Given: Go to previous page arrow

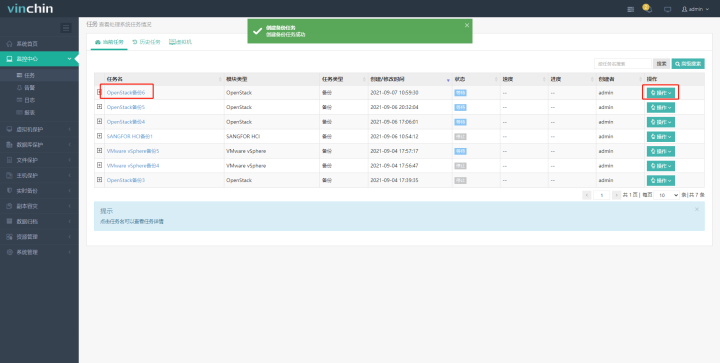Looking at the screenshot, I should [x=586, y=195].
